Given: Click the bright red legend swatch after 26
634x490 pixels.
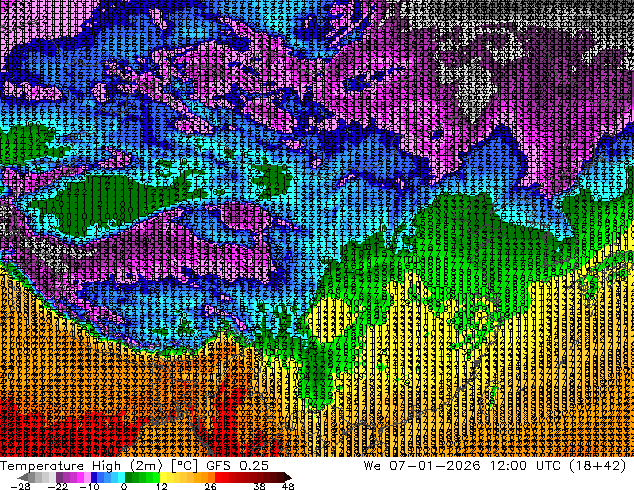Looking at the screenshot, I should tap(218, 477).
